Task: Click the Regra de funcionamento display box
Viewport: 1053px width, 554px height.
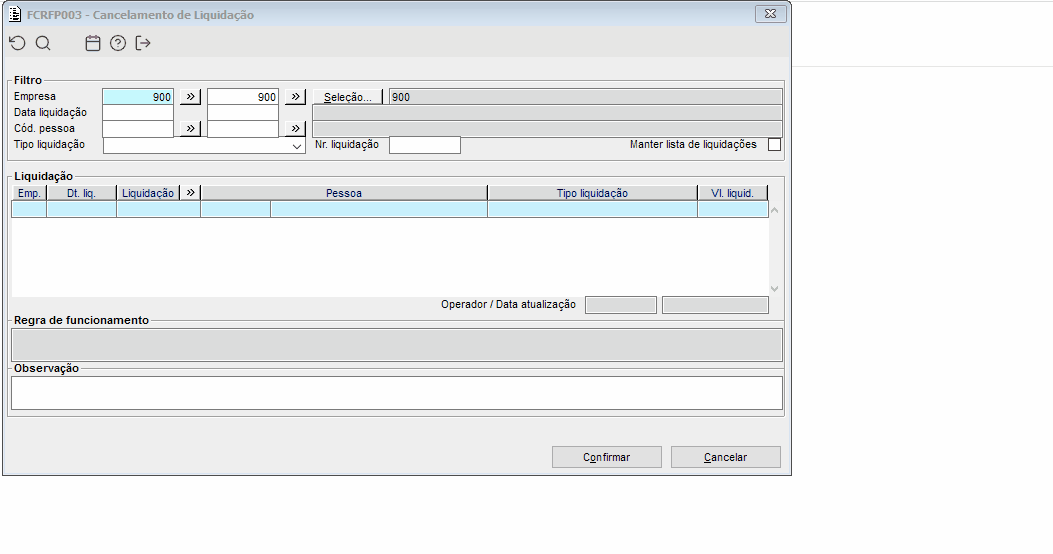Action: point(397,345)
